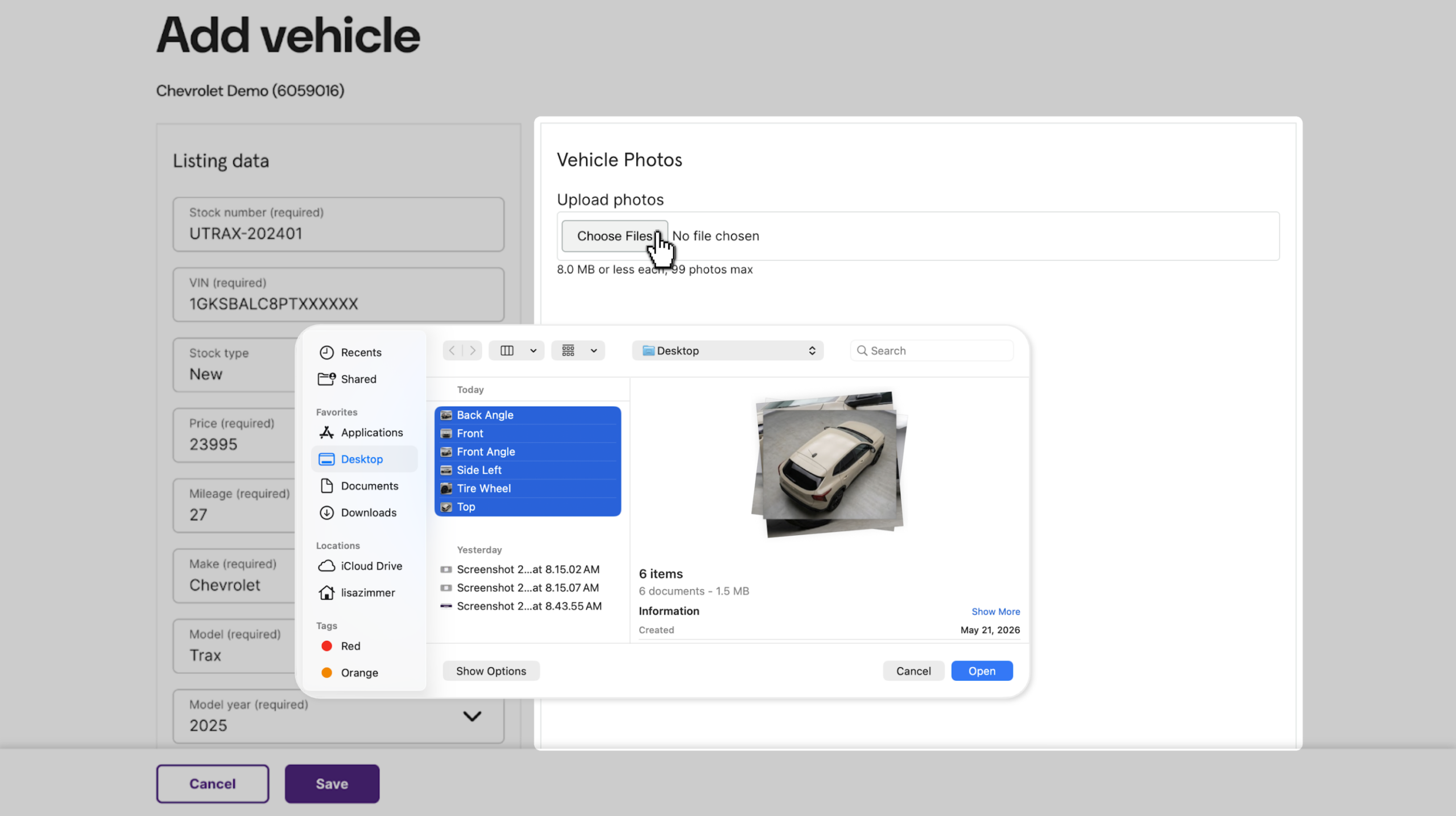Open the view mode dropdown chevron
This screenshot has height=816, width=1456.
click(x=533, y=351)
